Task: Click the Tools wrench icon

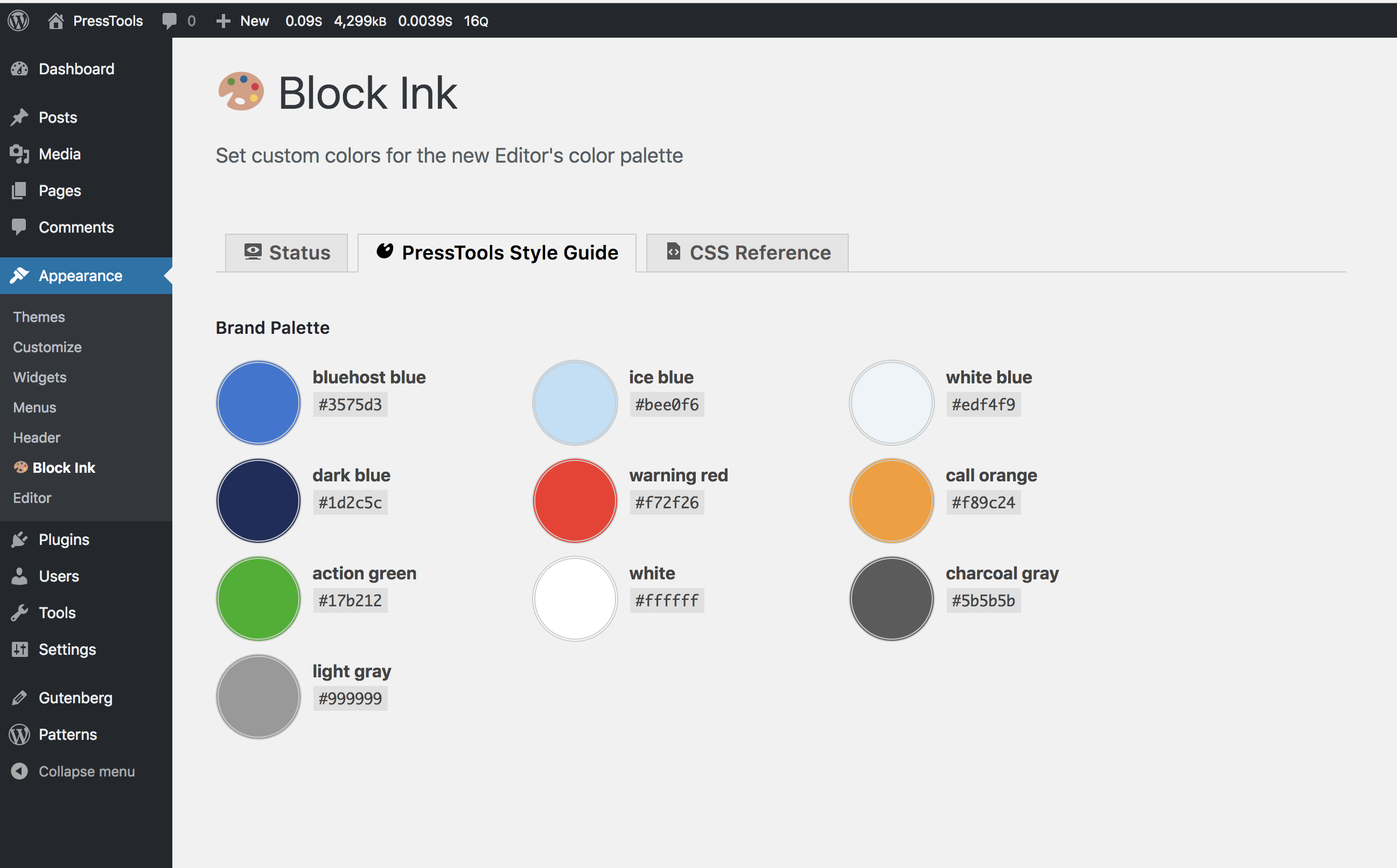Action: click(x=19, y=613)
